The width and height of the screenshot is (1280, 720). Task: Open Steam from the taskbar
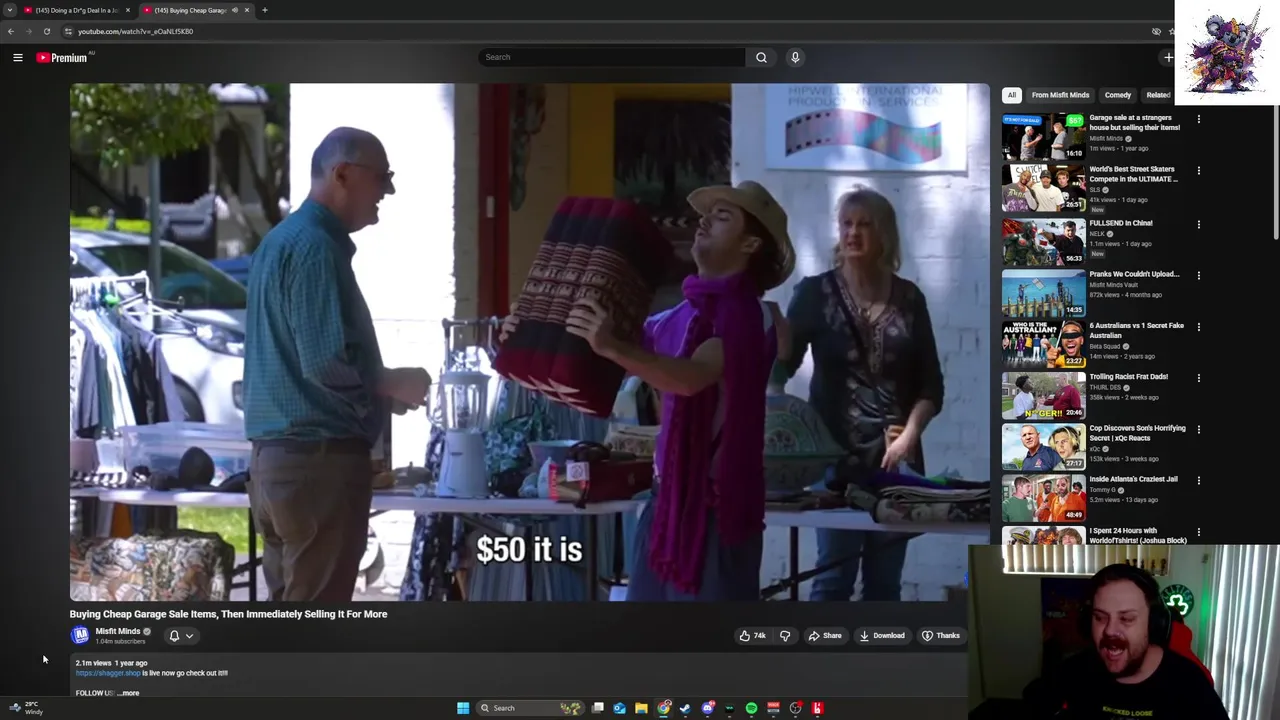pyautogui.click(x=685, y=708)
